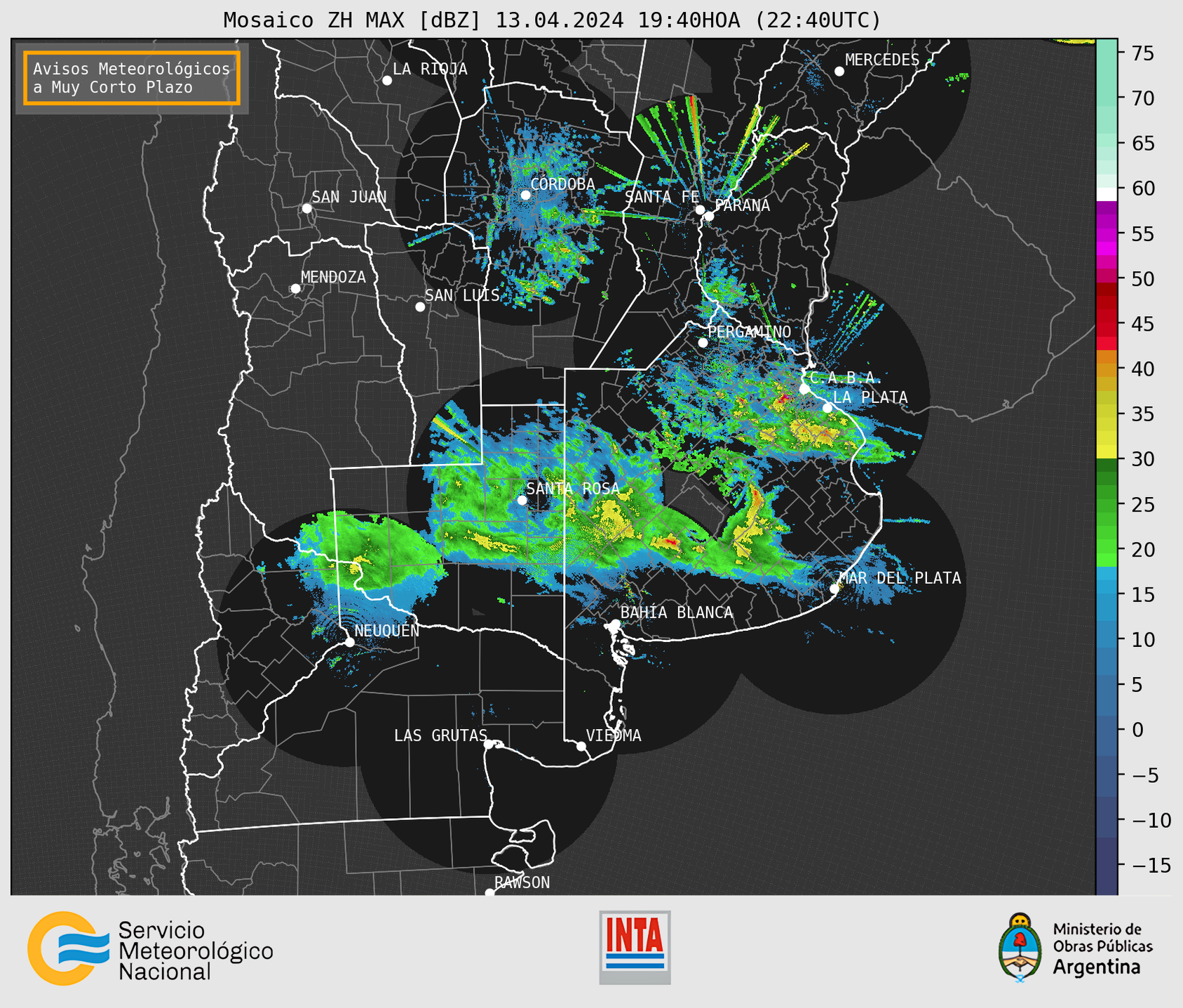Click the PARANA city marker dot
1183x1008 pixels.
click(709, 216)
